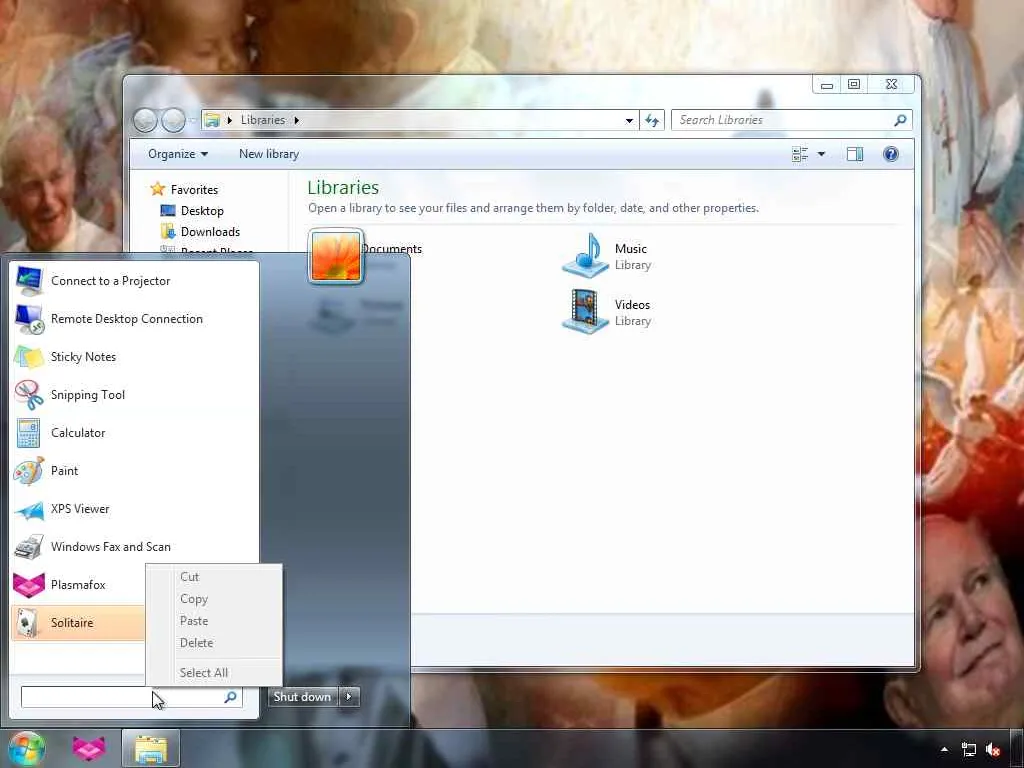
Task: Click New library button
Action: pos(269,154)
